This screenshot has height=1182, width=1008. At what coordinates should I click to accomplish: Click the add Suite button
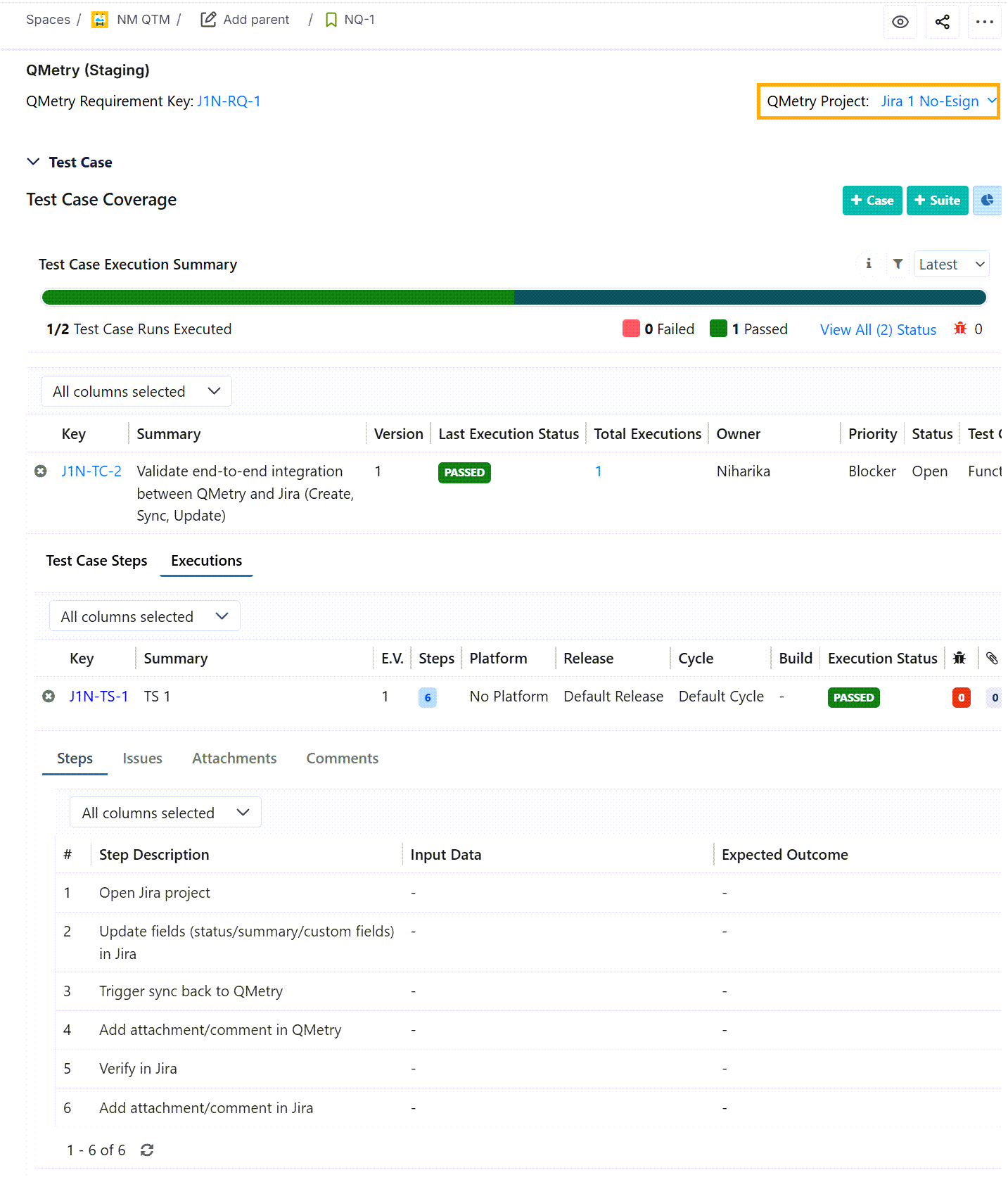[936, 201]
